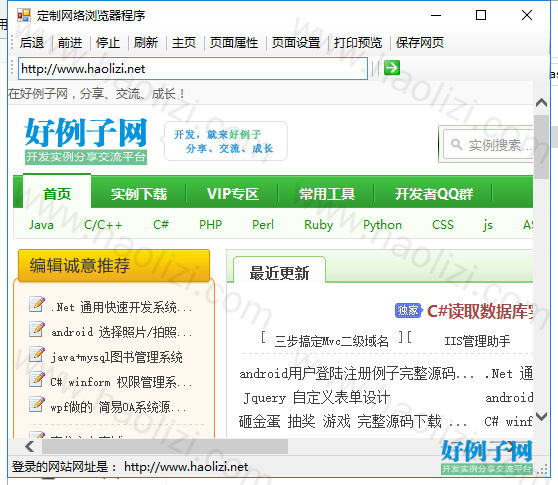Screen dimensions: 558x485
Task: Open the Python category link
Action: coord(382,225)
